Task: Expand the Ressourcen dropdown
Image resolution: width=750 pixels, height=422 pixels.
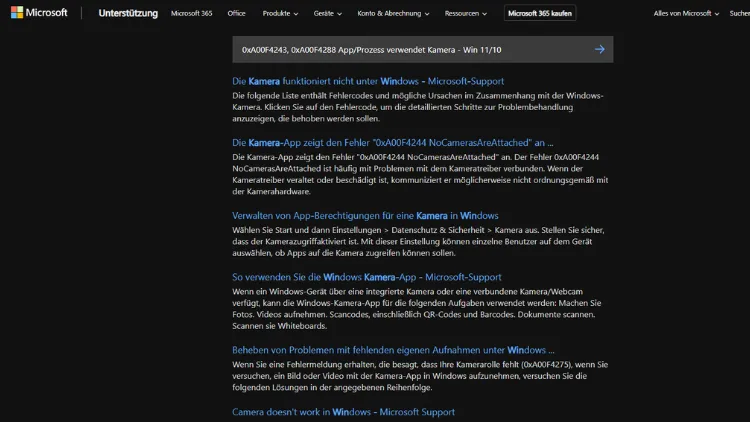Action: (466, 13)
